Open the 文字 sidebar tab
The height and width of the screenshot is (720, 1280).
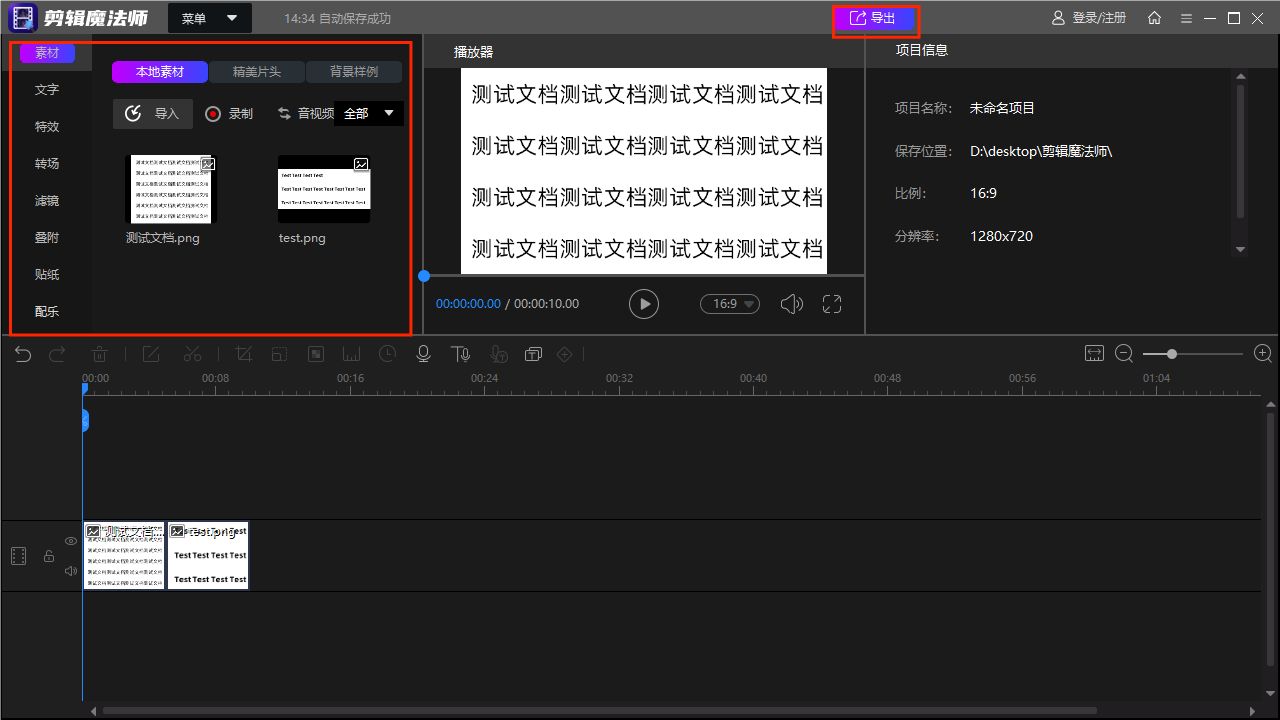(47, 90)
